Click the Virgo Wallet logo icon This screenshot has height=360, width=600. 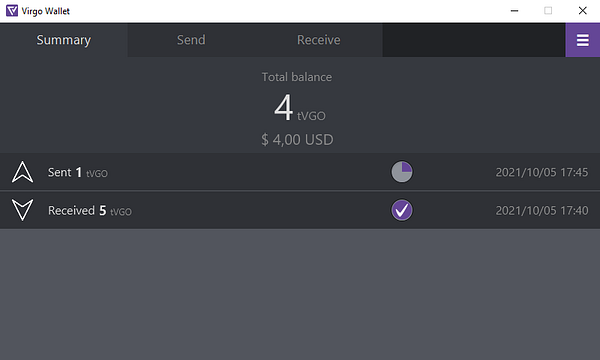pyautogui.click(x=12, y=11)
